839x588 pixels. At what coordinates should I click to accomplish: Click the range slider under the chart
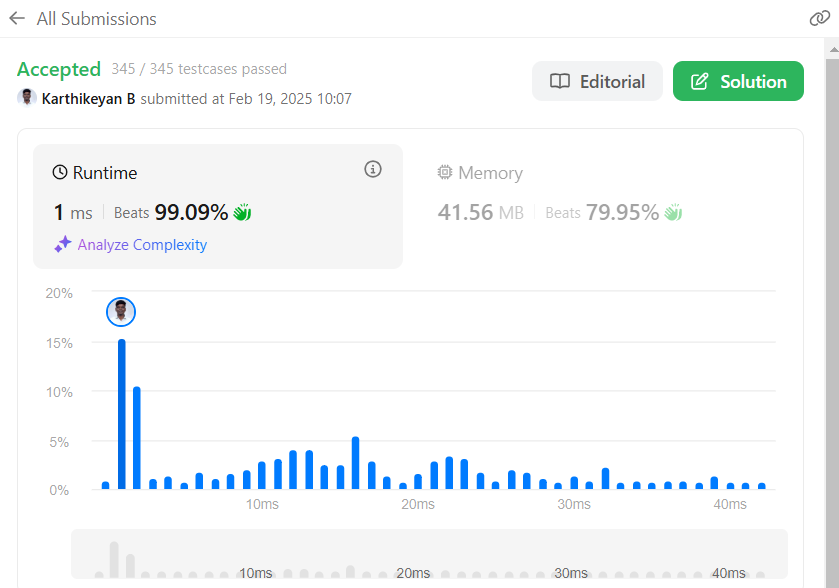point(429,554)
